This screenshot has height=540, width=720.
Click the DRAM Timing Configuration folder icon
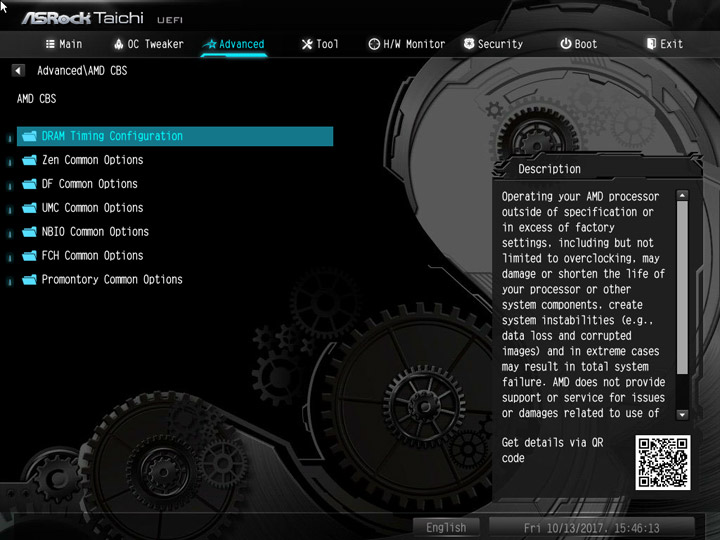pos(29,136)
